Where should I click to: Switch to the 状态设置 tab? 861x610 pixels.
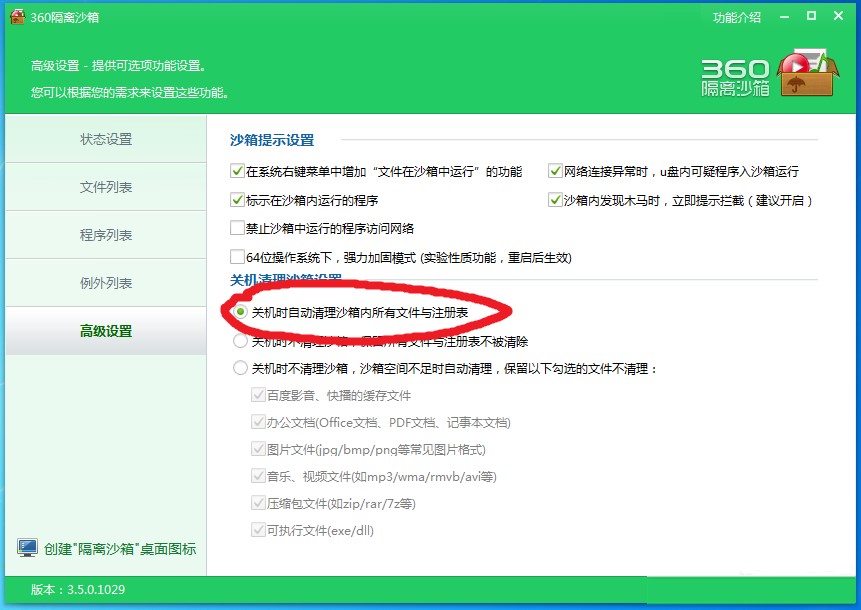click(106, 139)
